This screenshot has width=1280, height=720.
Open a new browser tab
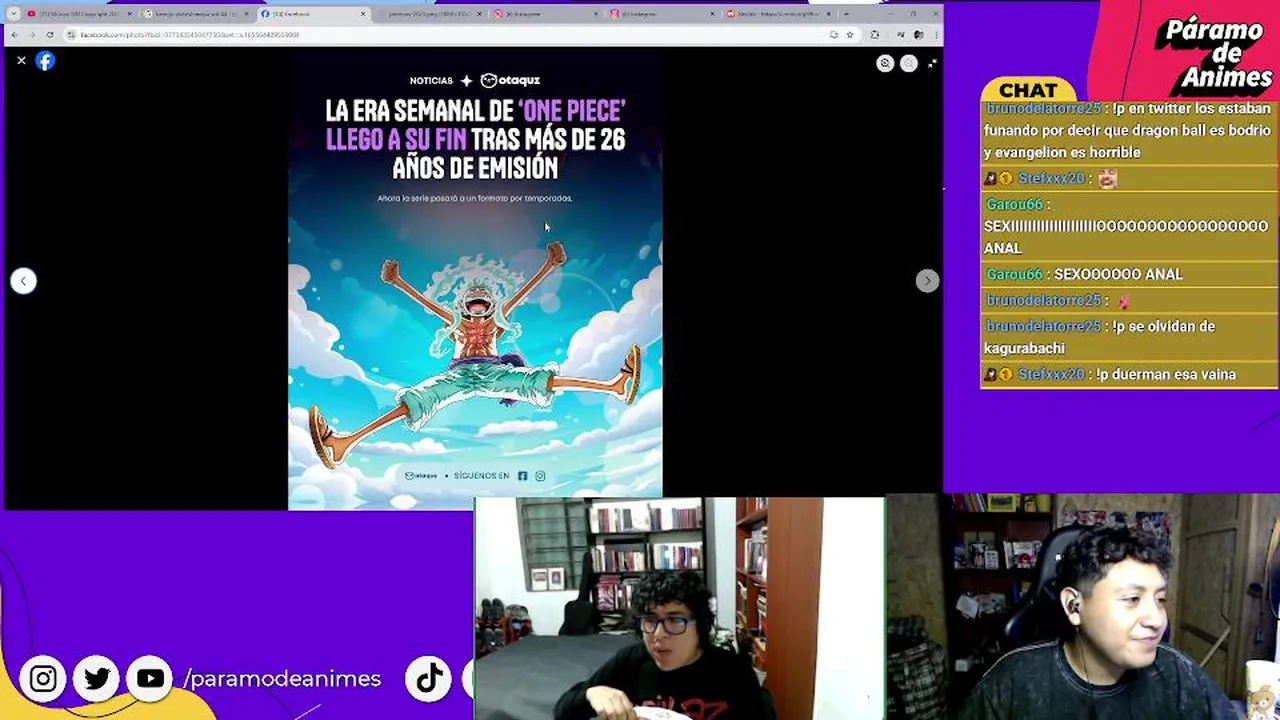pyautogui.click(x=847, y=14)
